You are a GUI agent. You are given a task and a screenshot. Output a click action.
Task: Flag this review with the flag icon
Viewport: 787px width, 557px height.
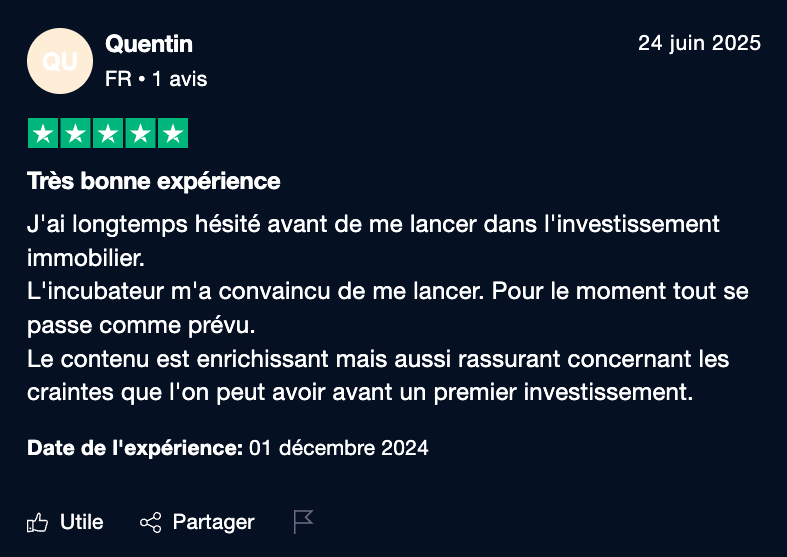303,522
